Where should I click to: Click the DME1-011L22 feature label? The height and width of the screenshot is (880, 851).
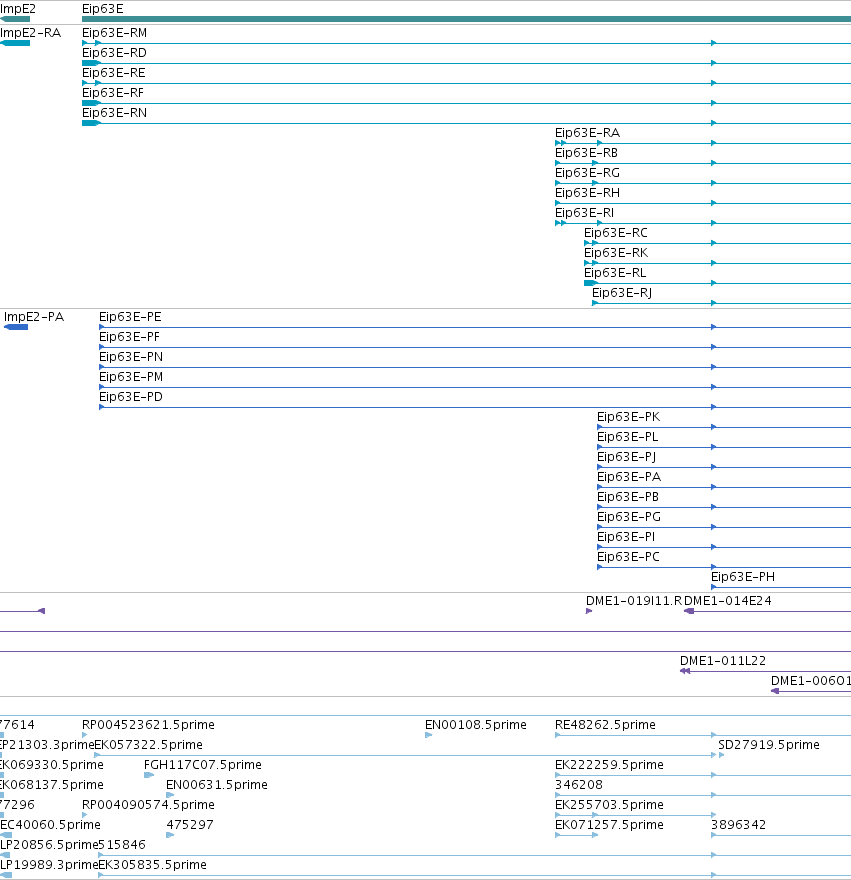click(723, 661)
